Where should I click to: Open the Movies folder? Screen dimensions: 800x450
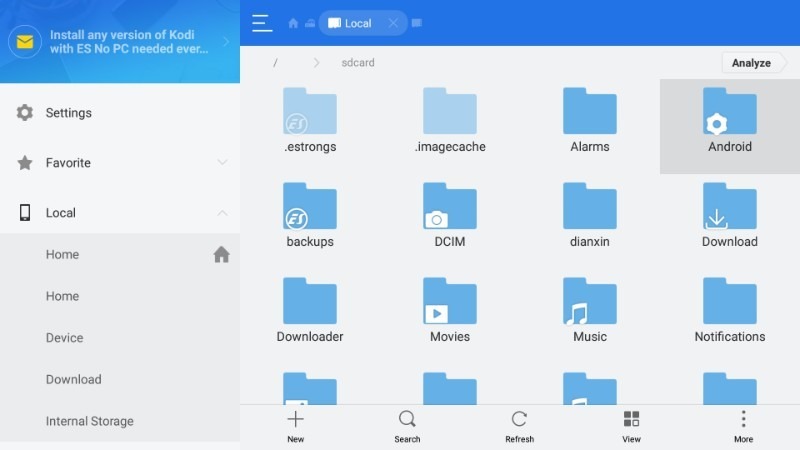click(449, 311)
